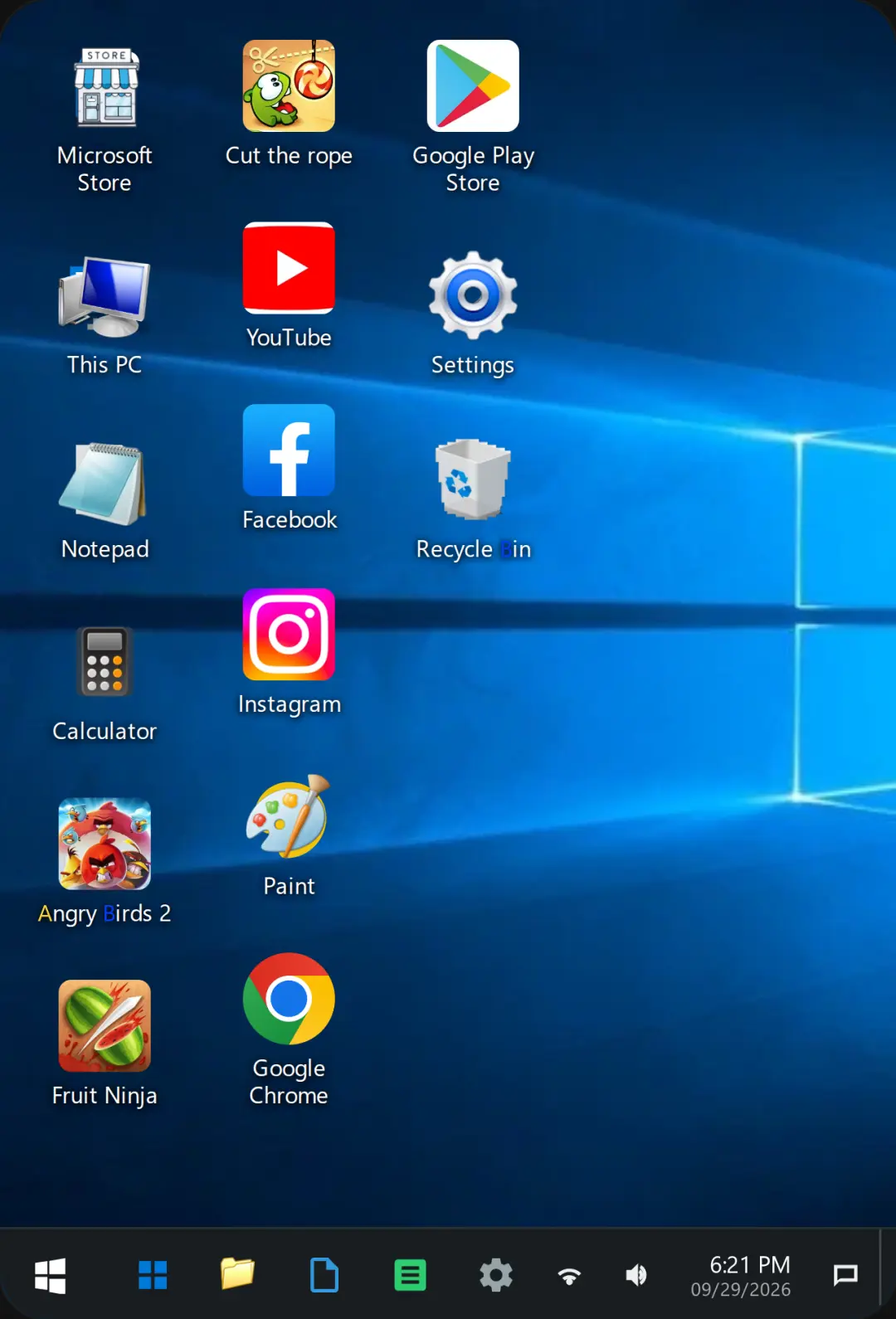The image size is (896, 1319).
Task: Open the notification center icon
Action: (845, 1275)
